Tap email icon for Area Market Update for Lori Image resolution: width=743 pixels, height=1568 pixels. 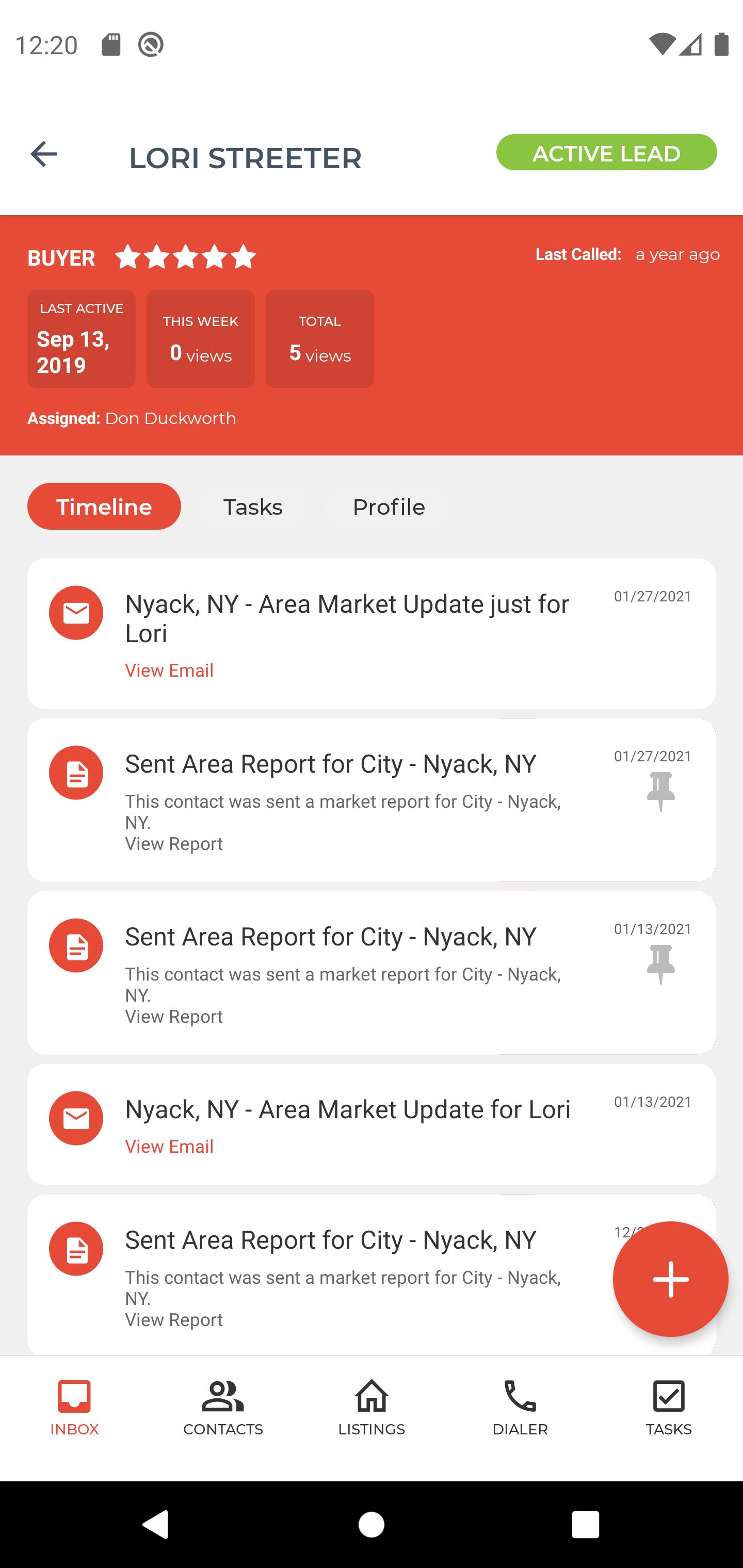click(76, 1119)
